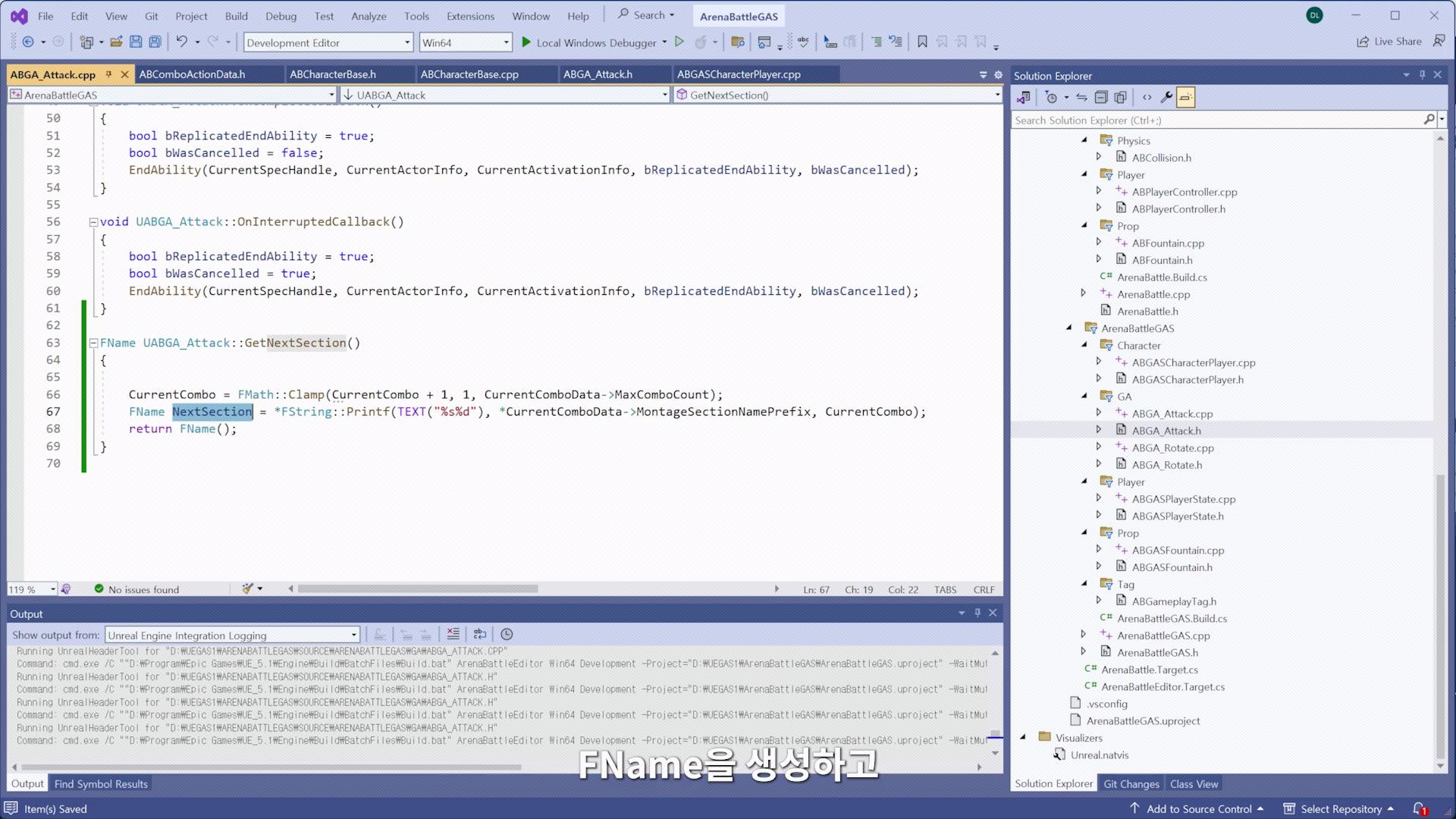1456x819 pixels.
Task: Open Solution Explorer properties wrench icon
Action: [1166, 97]
